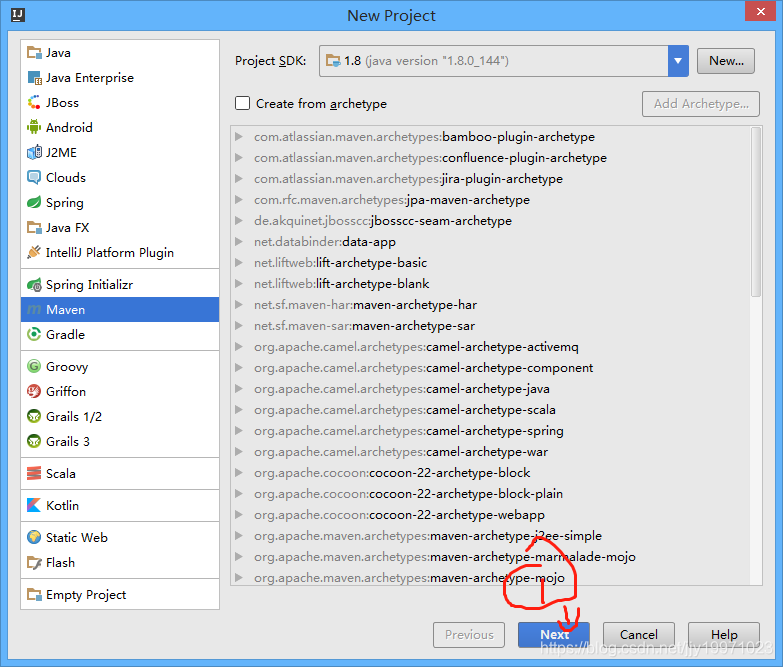783x667 pixels.
Task: Select camel-archetype-java row
Action: tap(492, 388)
